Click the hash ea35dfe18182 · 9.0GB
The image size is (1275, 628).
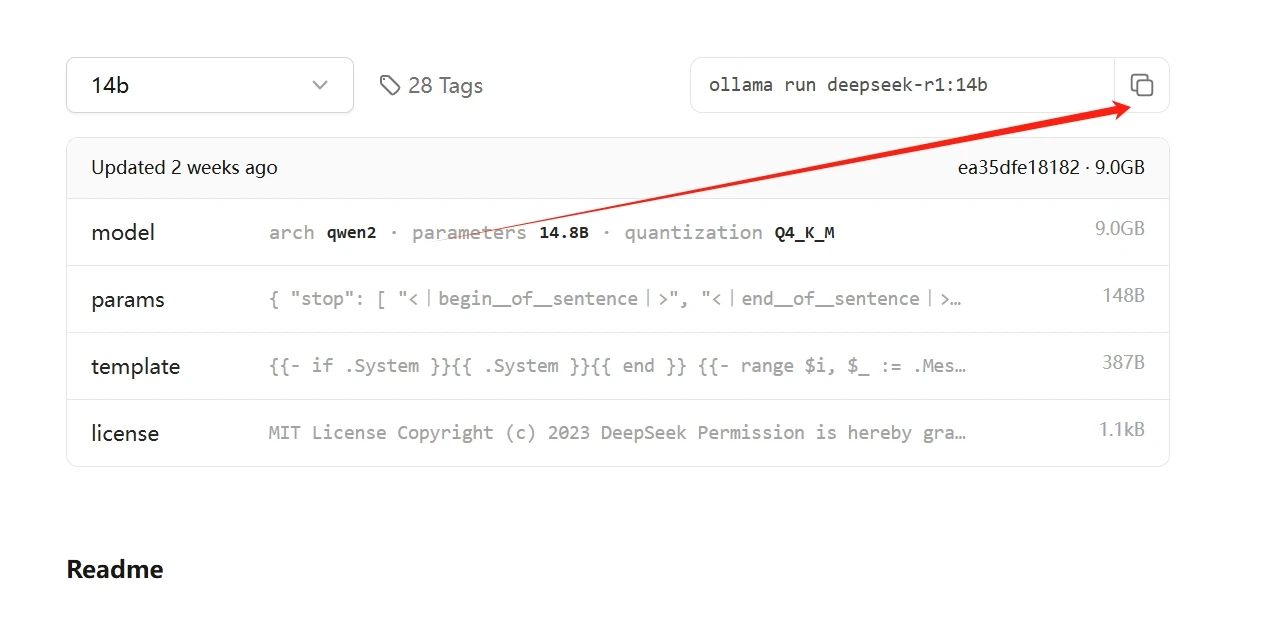point(1051,168)
